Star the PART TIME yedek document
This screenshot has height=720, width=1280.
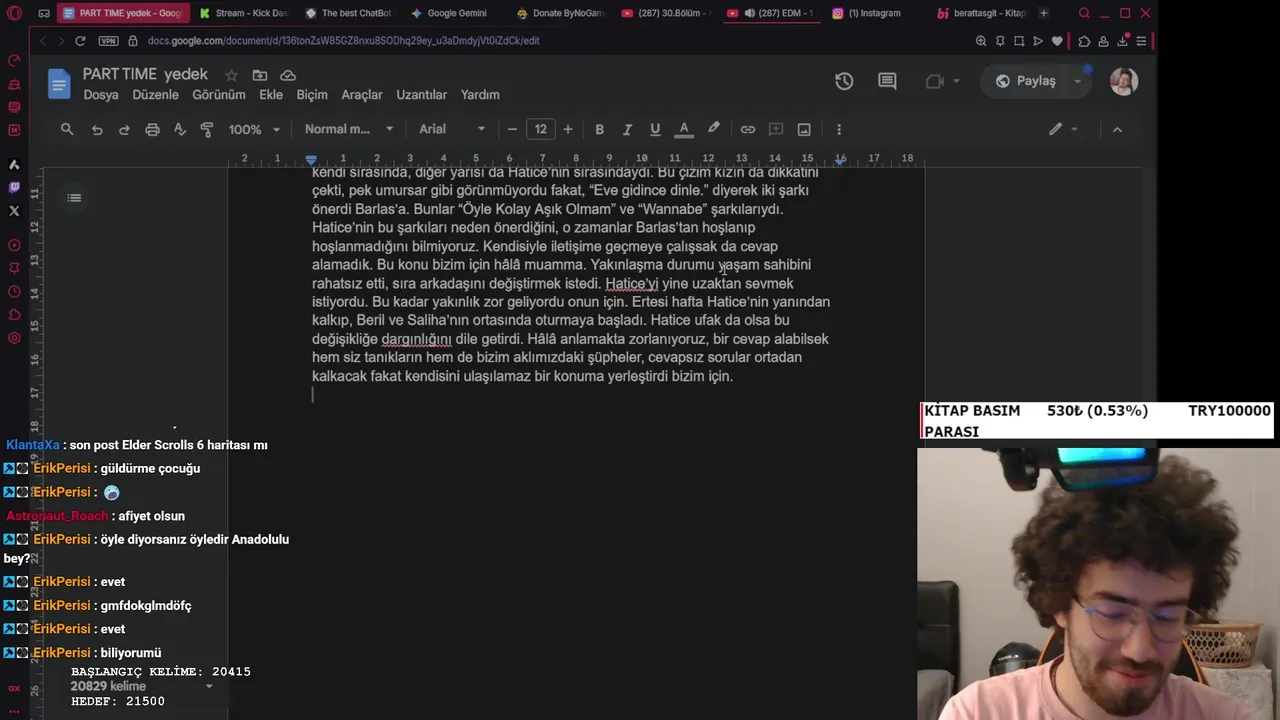(x=231, y=75)
